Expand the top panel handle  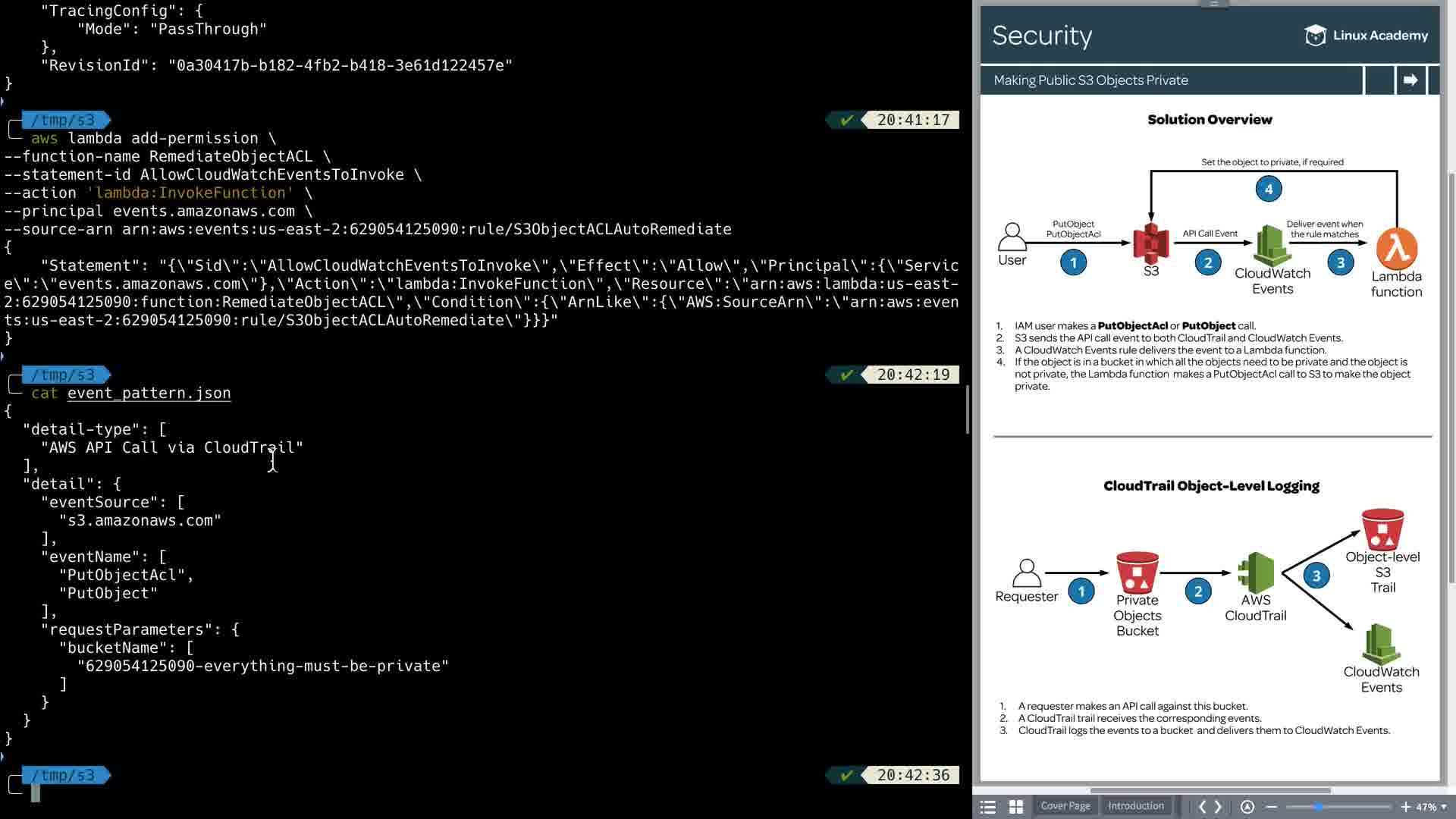click(1213, 4)
